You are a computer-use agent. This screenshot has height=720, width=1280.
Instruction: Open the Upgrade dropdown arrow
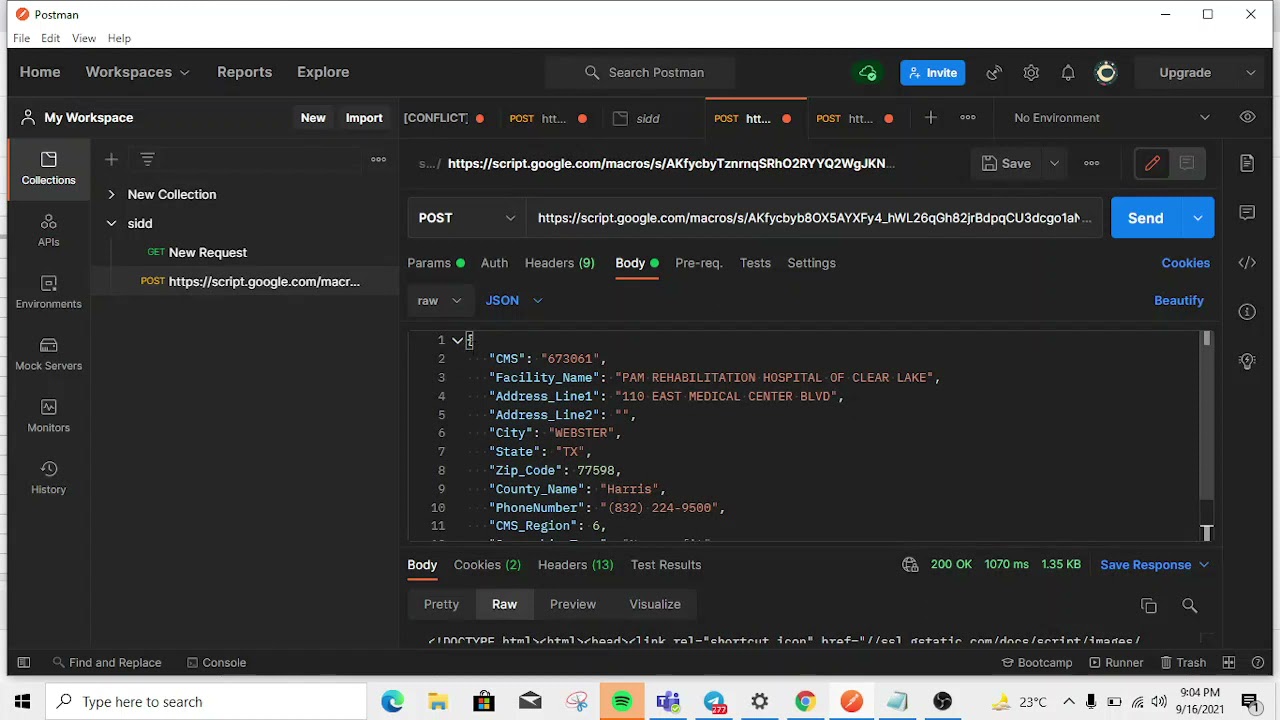[1250, 72]
